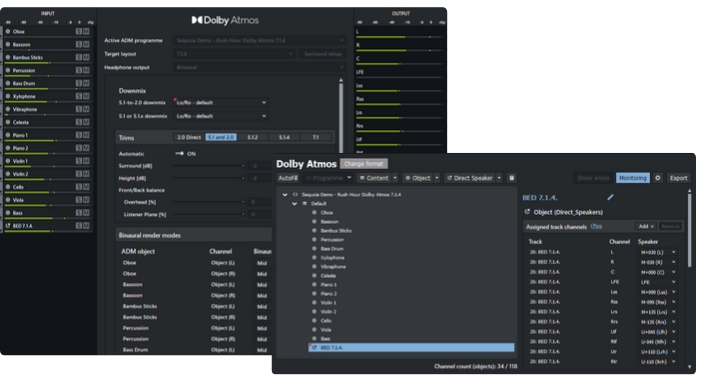Click the Add button for track channels

(x=646, y=226)
